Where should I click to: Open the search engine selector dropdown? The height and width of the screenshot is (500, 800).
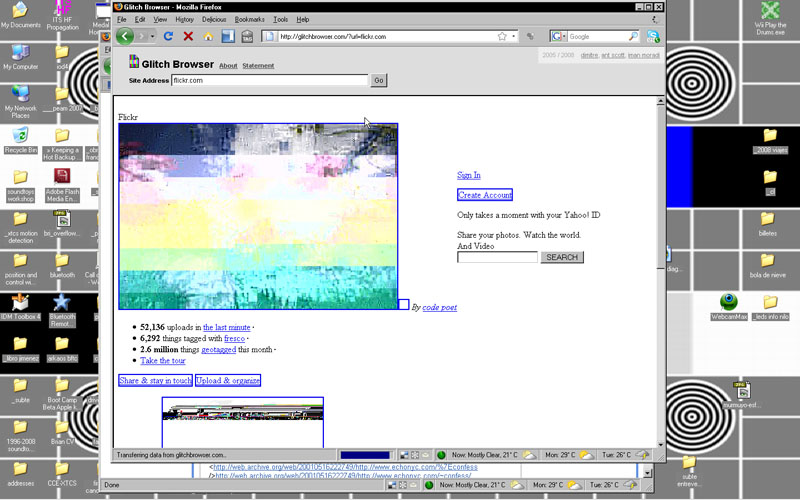tap(559, 36)
